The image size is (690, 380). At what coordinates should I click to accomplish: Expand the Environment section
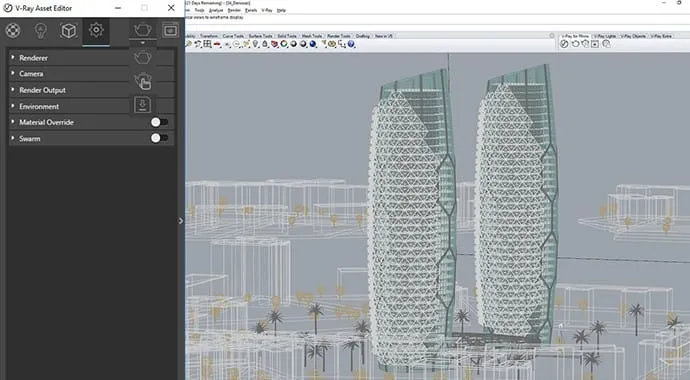pyautogui.click(x=91, y=106)
